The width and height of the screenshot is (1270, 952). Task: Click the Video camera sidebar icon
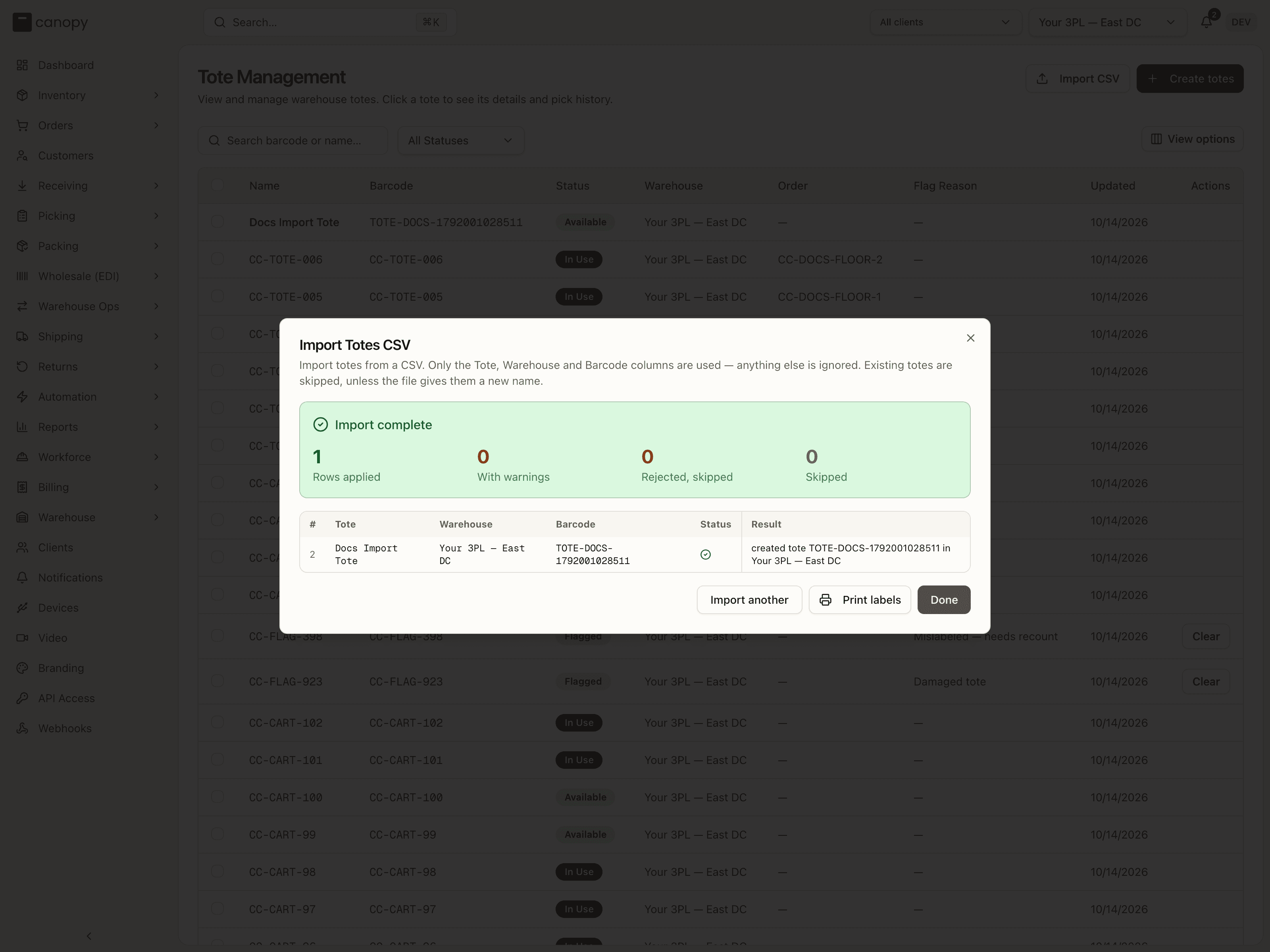(x=22, y=638)
